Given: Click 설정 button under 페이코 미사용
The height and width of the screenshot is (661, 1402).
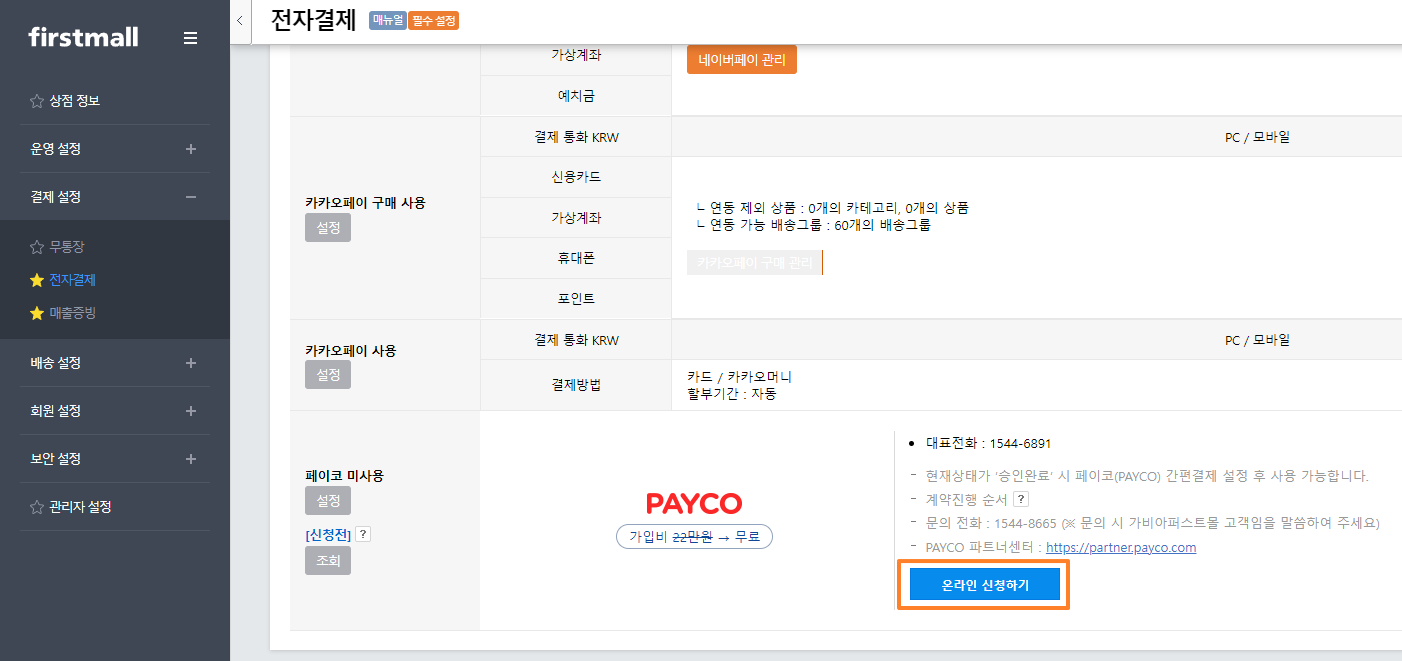Looking at the screenshot, I should (328, 501).
